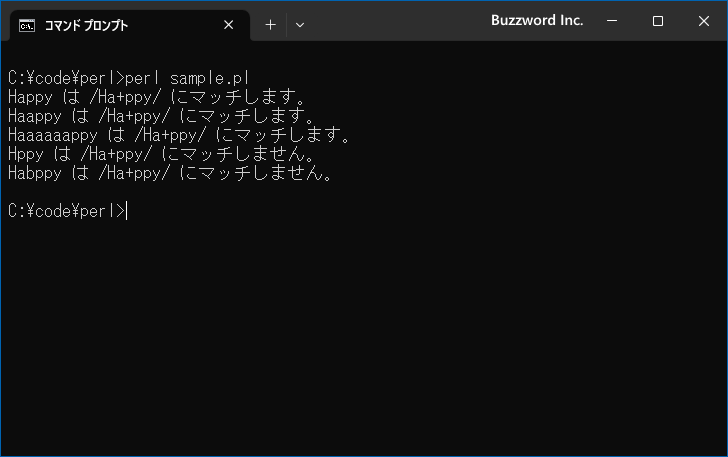Click the line starting with 'Haaaaaappy は'
Screen dimensions: 728x457
click(x=179, y=135)
